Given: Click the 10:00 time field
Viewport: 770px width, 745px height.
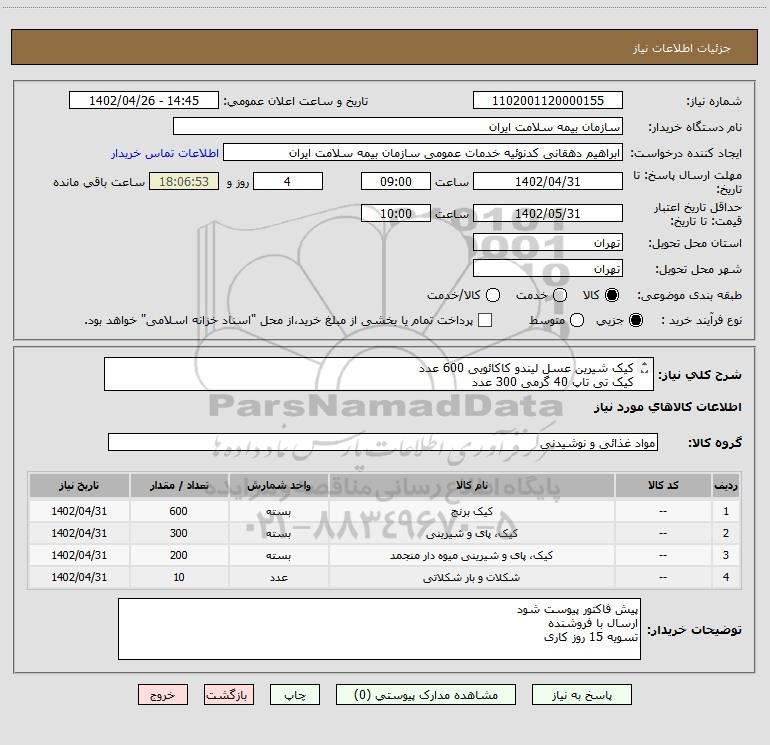Looking at the screenshot, I should pos(396,213).
